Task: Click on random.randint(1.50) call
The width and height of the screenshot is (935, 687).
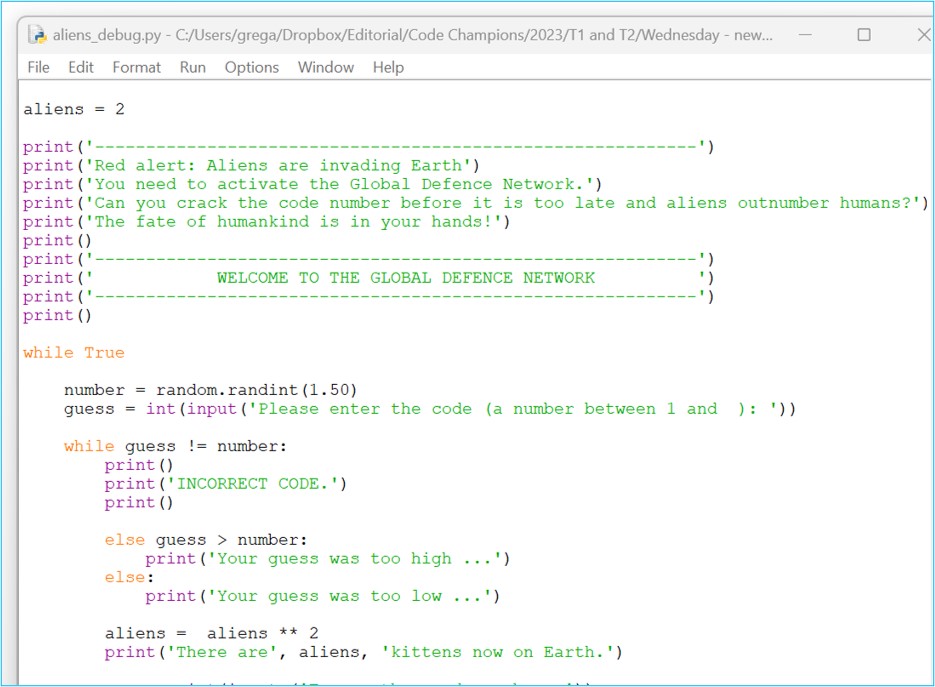Action: pos(256,390)
